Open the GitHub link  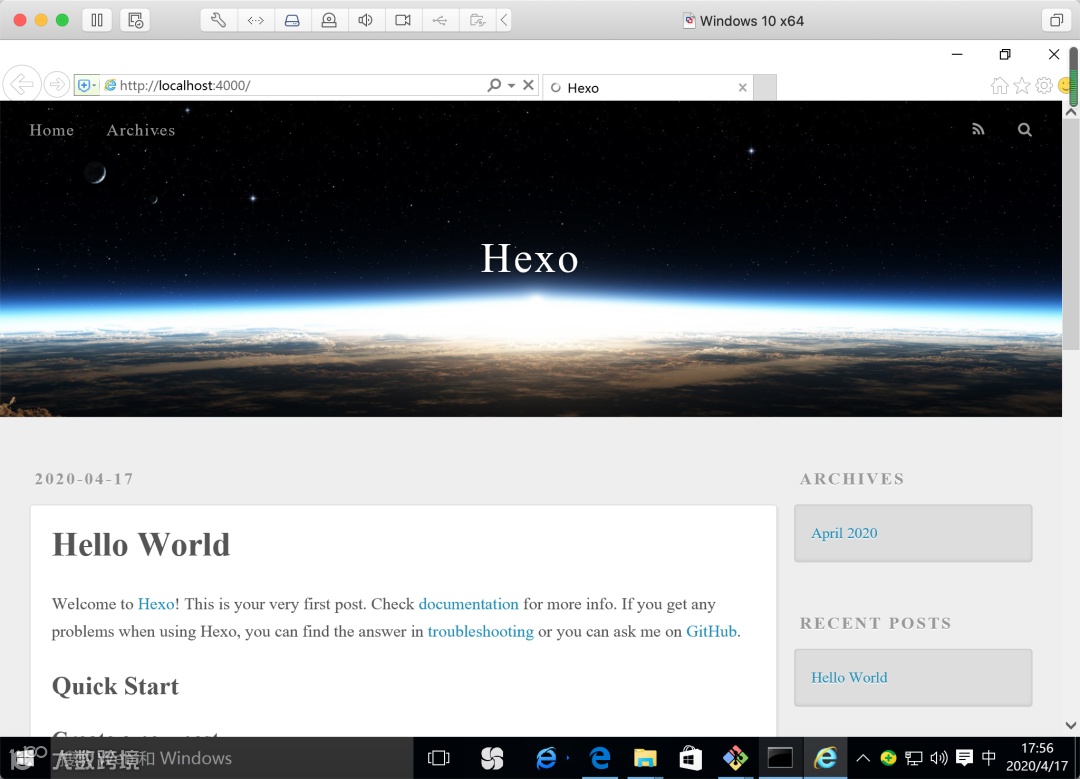click(712, 632)
